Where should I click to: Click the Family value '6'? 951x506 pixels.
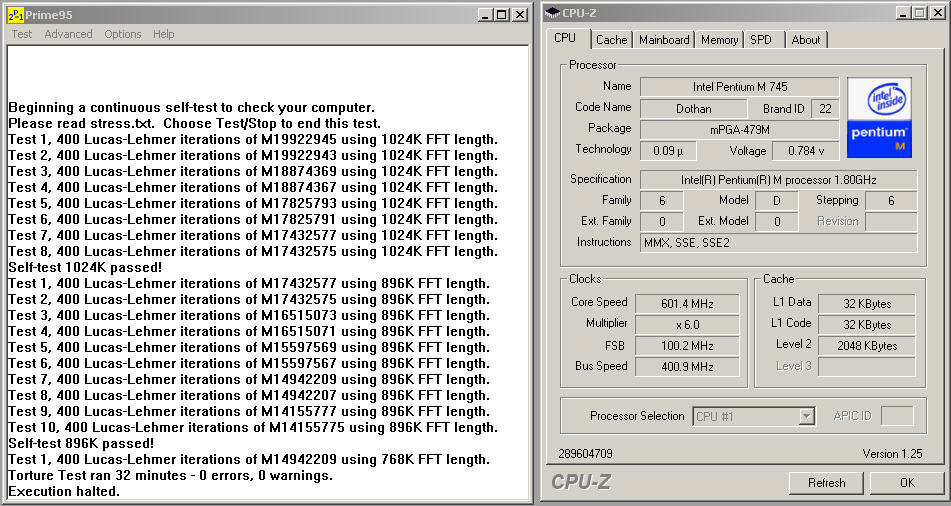click(662, 201)
